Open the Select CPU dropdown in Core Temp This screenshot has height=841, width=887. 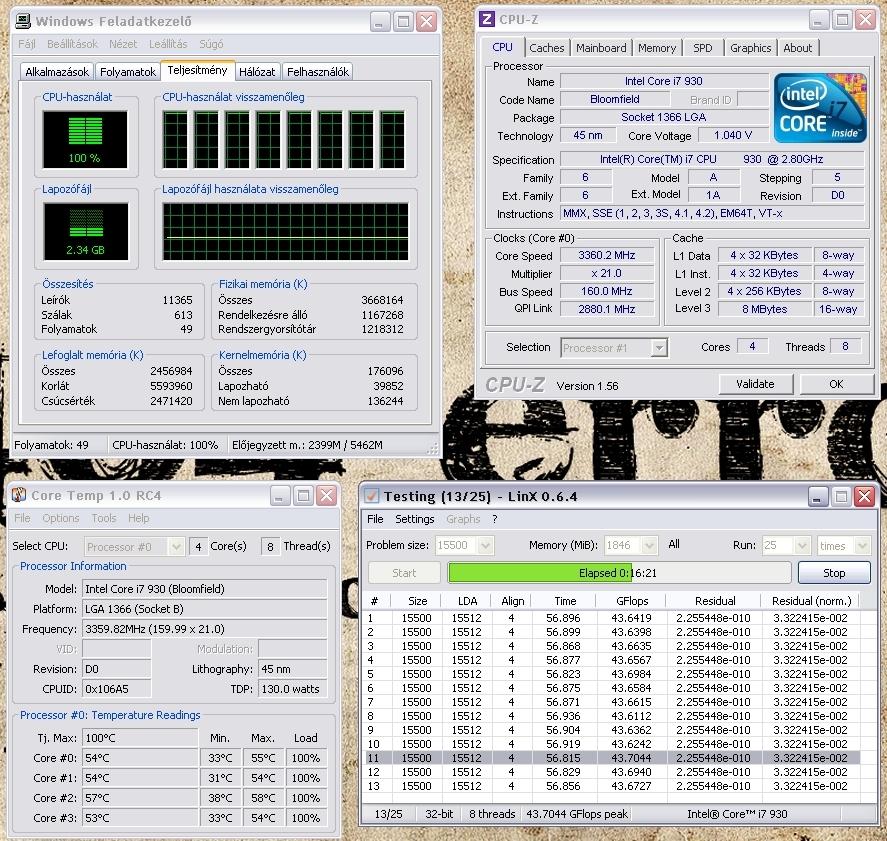click(176, 546)
